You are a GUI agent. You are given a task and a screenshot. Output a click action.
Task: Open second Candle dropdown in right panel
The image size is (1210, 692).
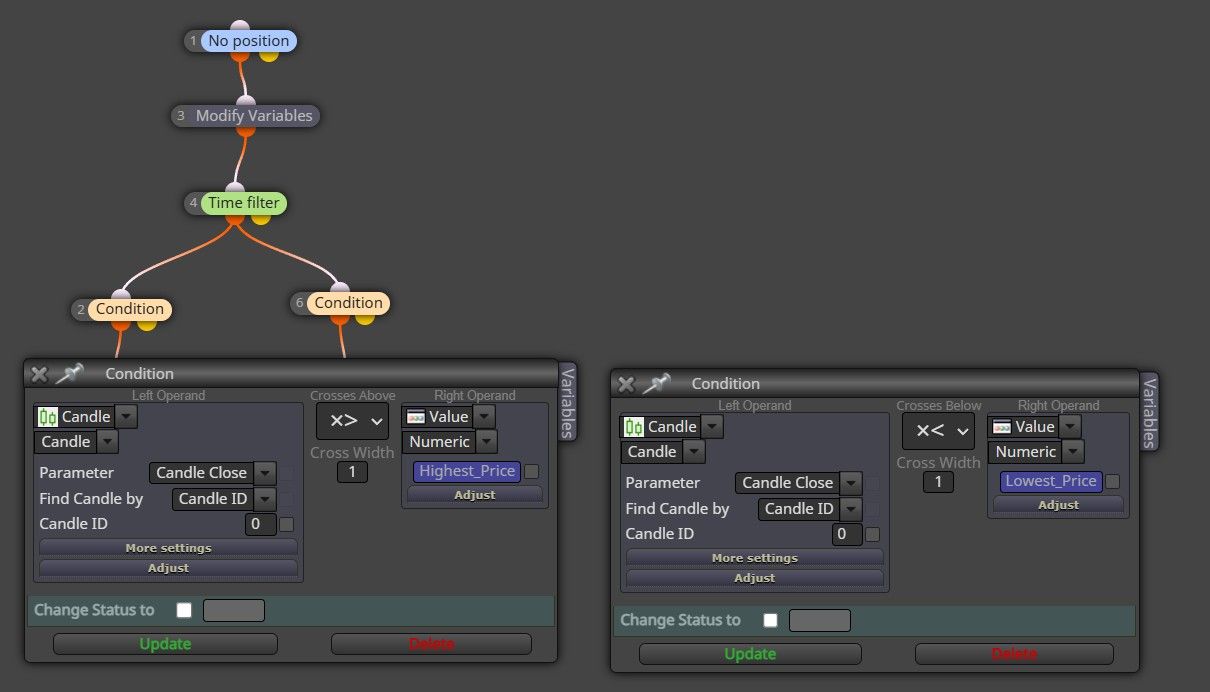tap(692, 452)
